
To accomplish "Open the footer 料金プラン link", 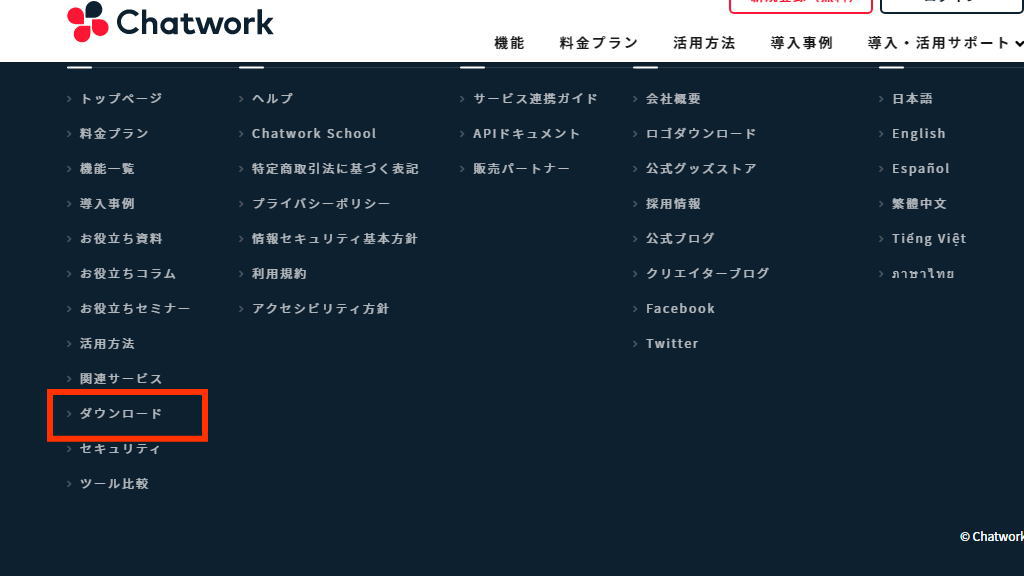I will click(x=114, y=133).
